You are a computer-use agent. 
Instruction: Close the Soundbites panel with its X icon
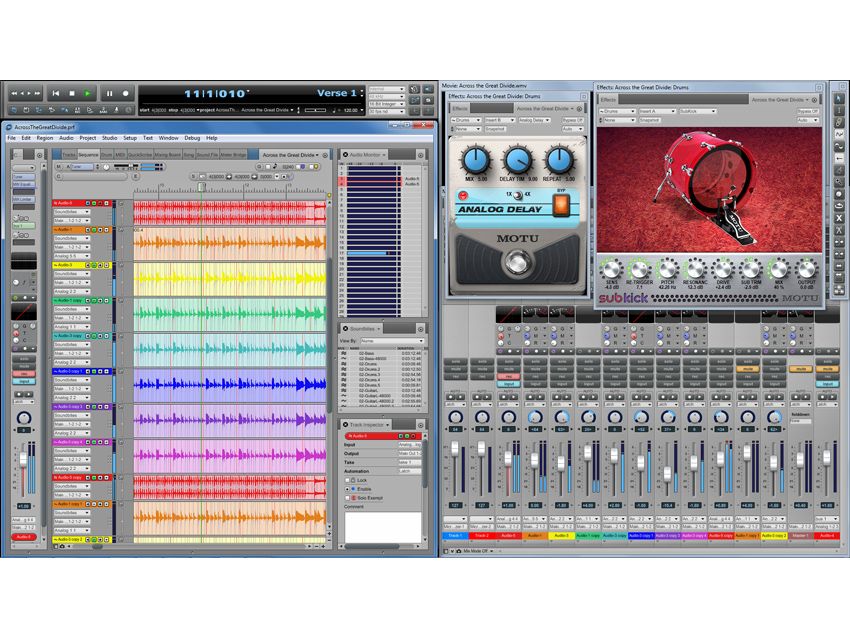click(345, 328)
